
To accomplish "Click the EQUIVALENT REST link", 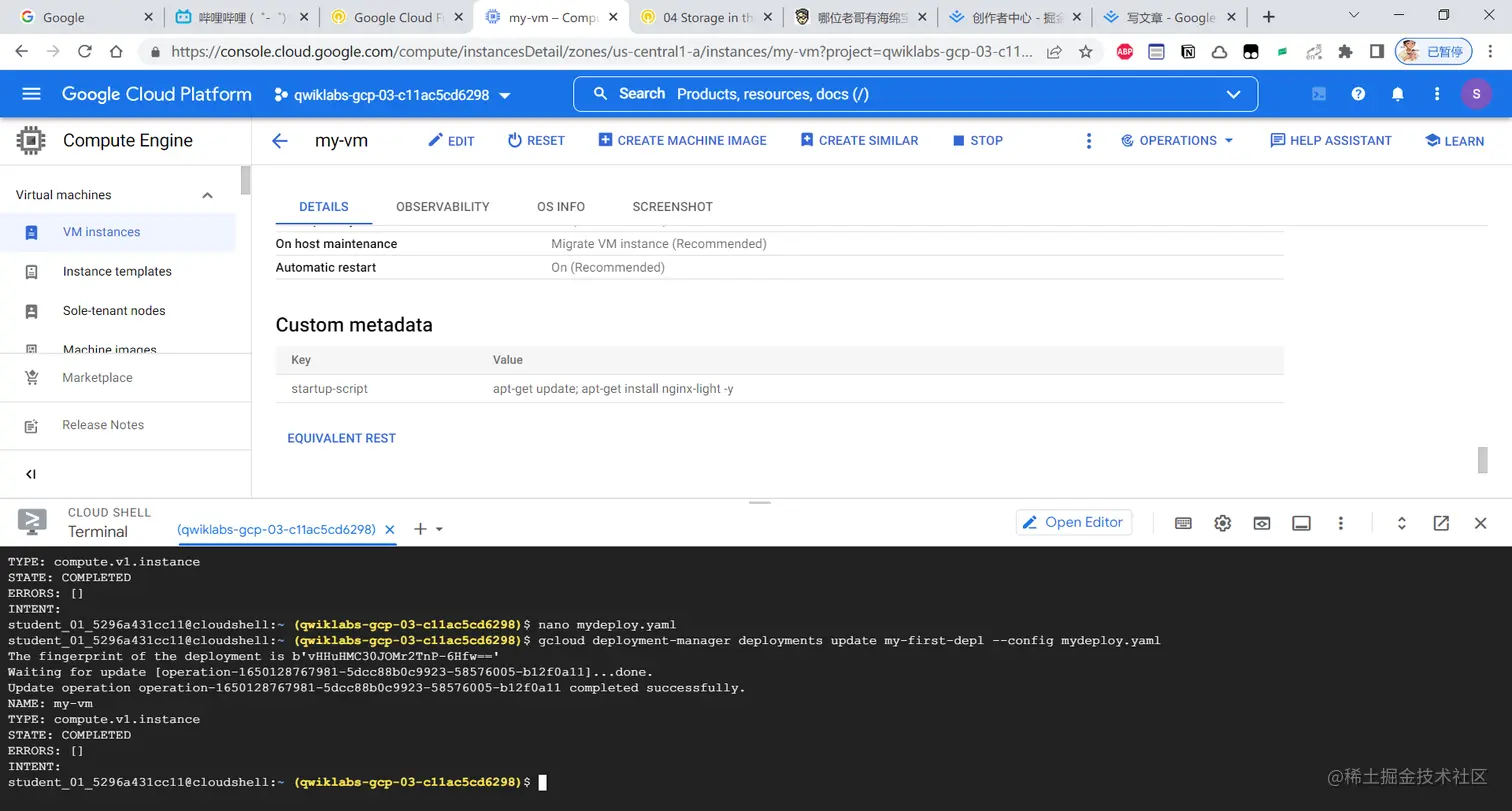I will [342, 438].
